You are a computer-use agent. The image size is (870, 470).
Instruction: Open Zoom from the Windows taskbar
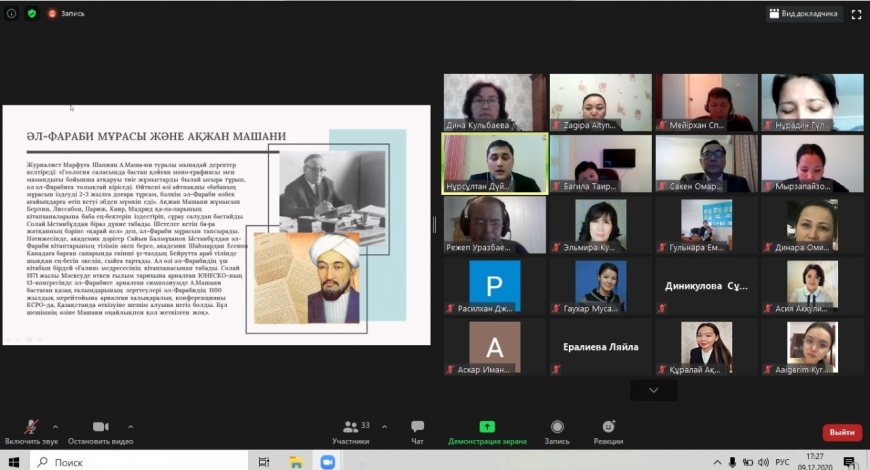click(x=327, y=462)
